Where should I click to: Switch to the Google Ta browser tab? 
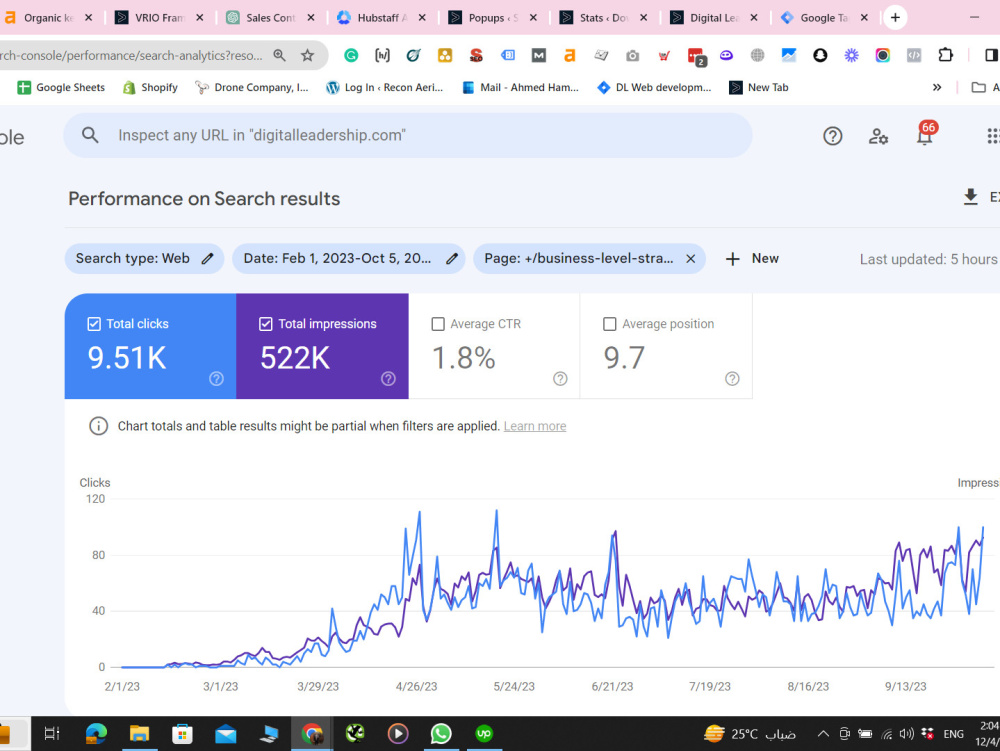(824, 18)
